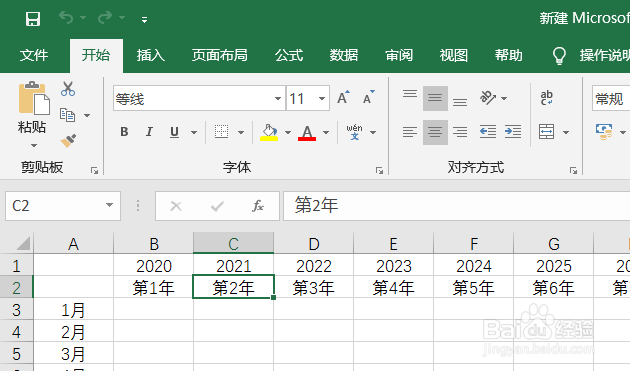Screen dimensions: 630x371
Task: Click the wén phonetic guide icon
Action: [x=354, y=131]
